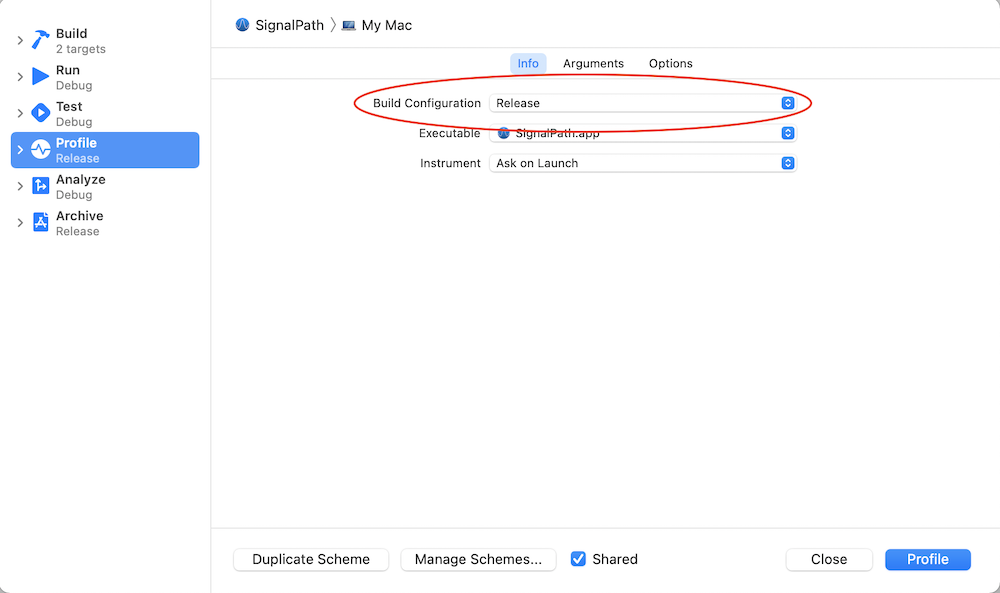
Task: Open the Executable dropdown
Action: (788, 133)
